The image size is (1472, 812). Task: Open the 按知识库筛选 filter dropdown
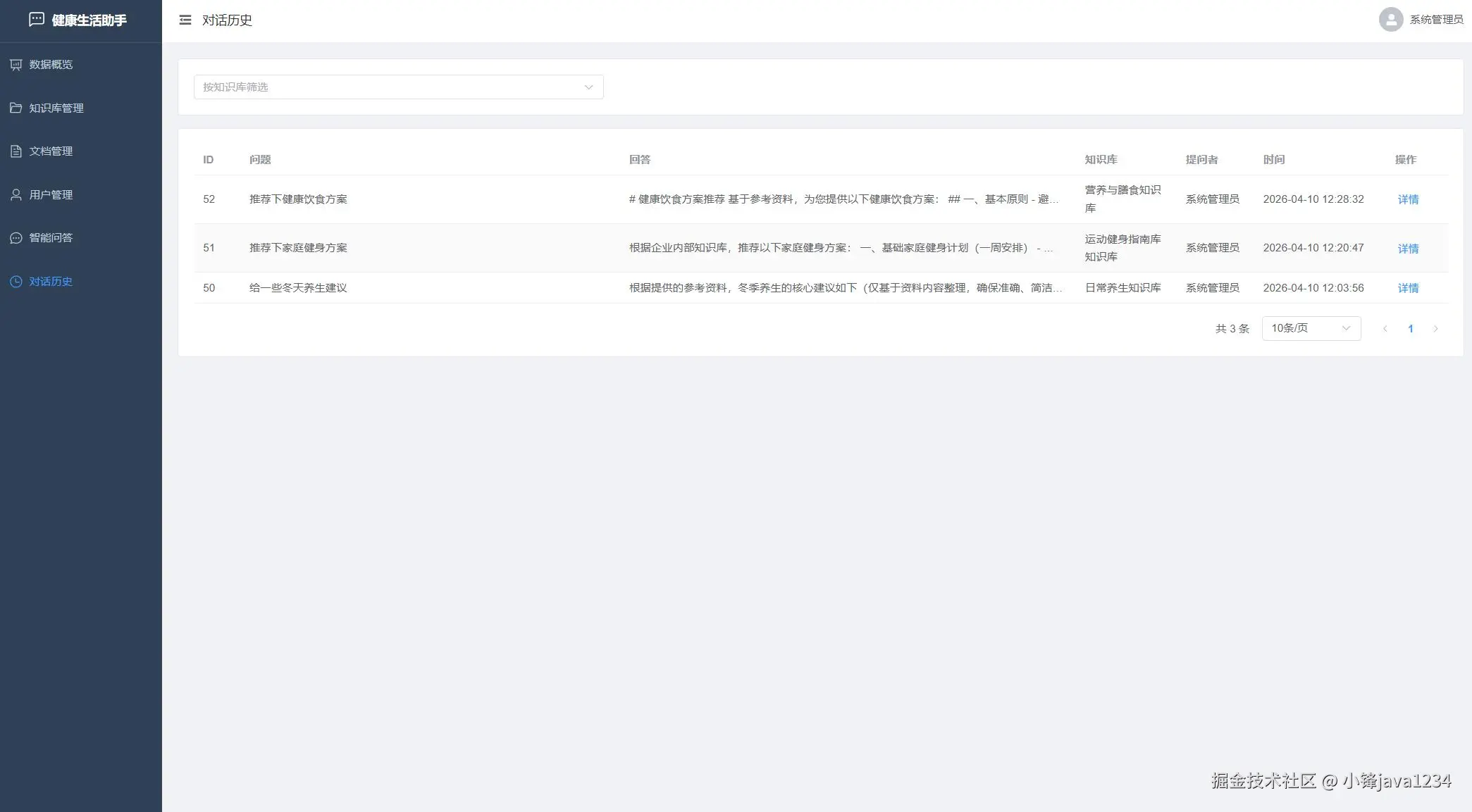click(388, 87)
